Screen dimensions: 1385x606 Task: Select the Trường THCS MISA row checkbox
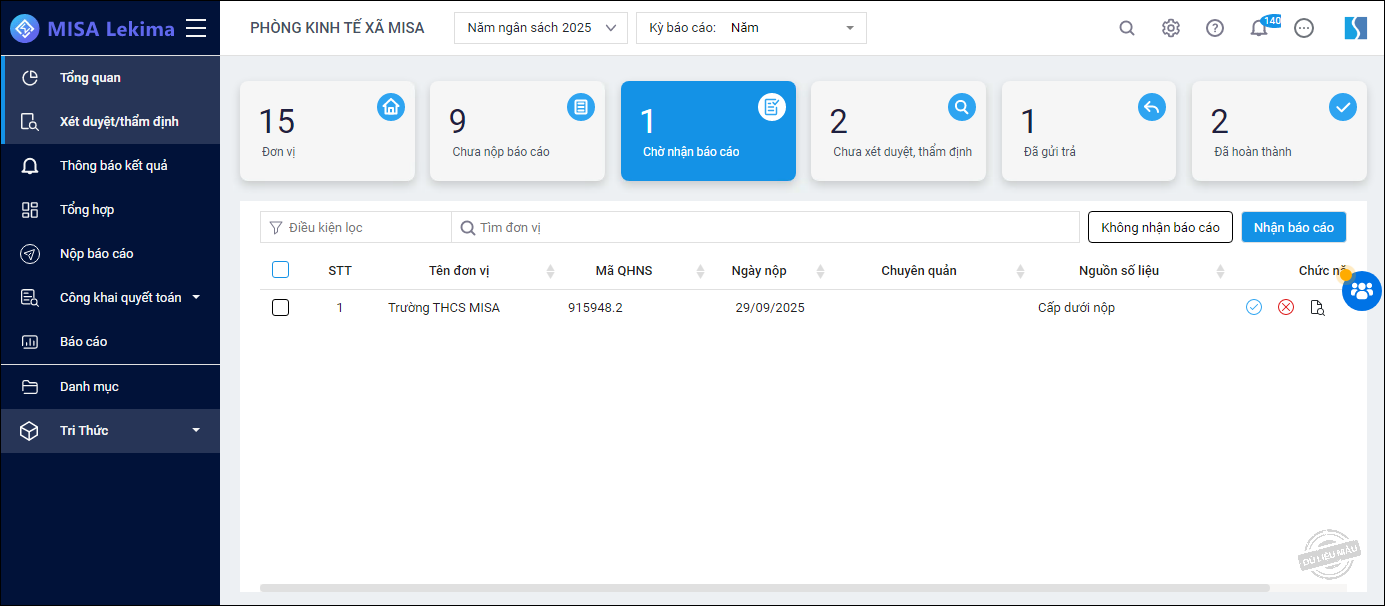pos(280,308)
